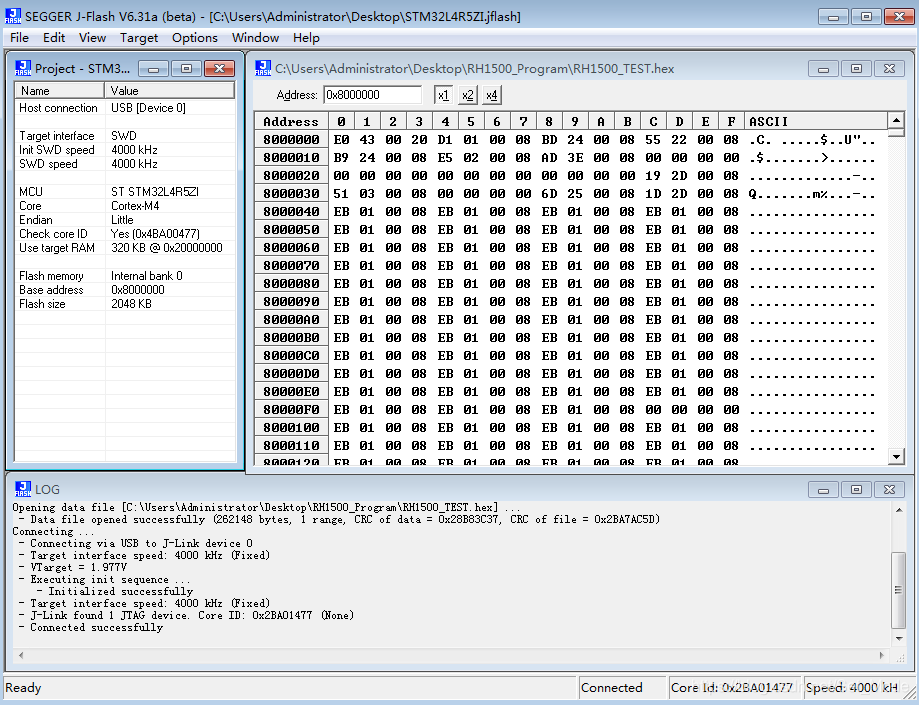Set hex view to x4 byte width

pos(491,95)
